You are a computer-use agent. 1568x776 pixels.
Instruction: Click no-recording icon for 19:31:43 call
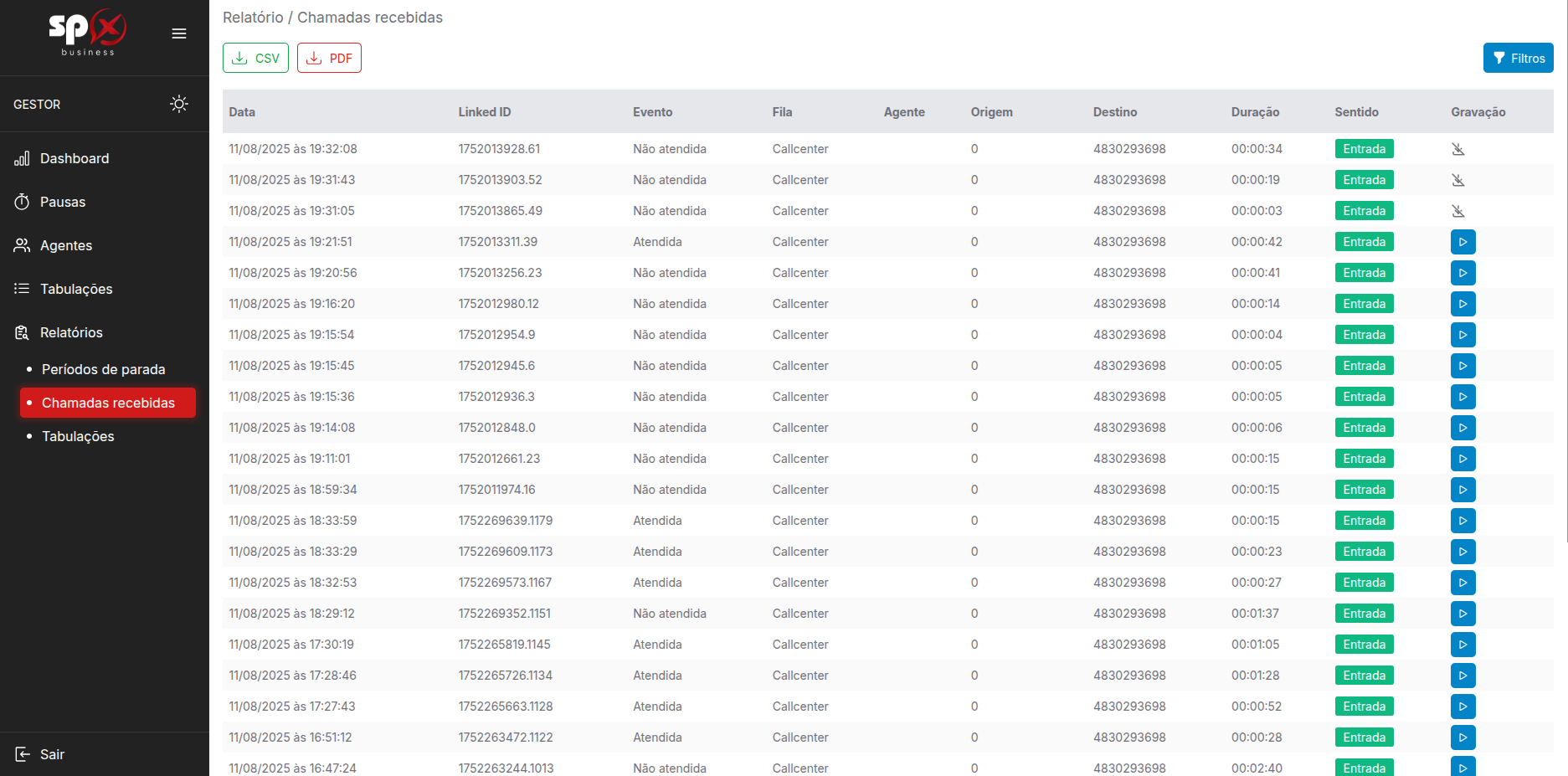(x=1457, y=180)
